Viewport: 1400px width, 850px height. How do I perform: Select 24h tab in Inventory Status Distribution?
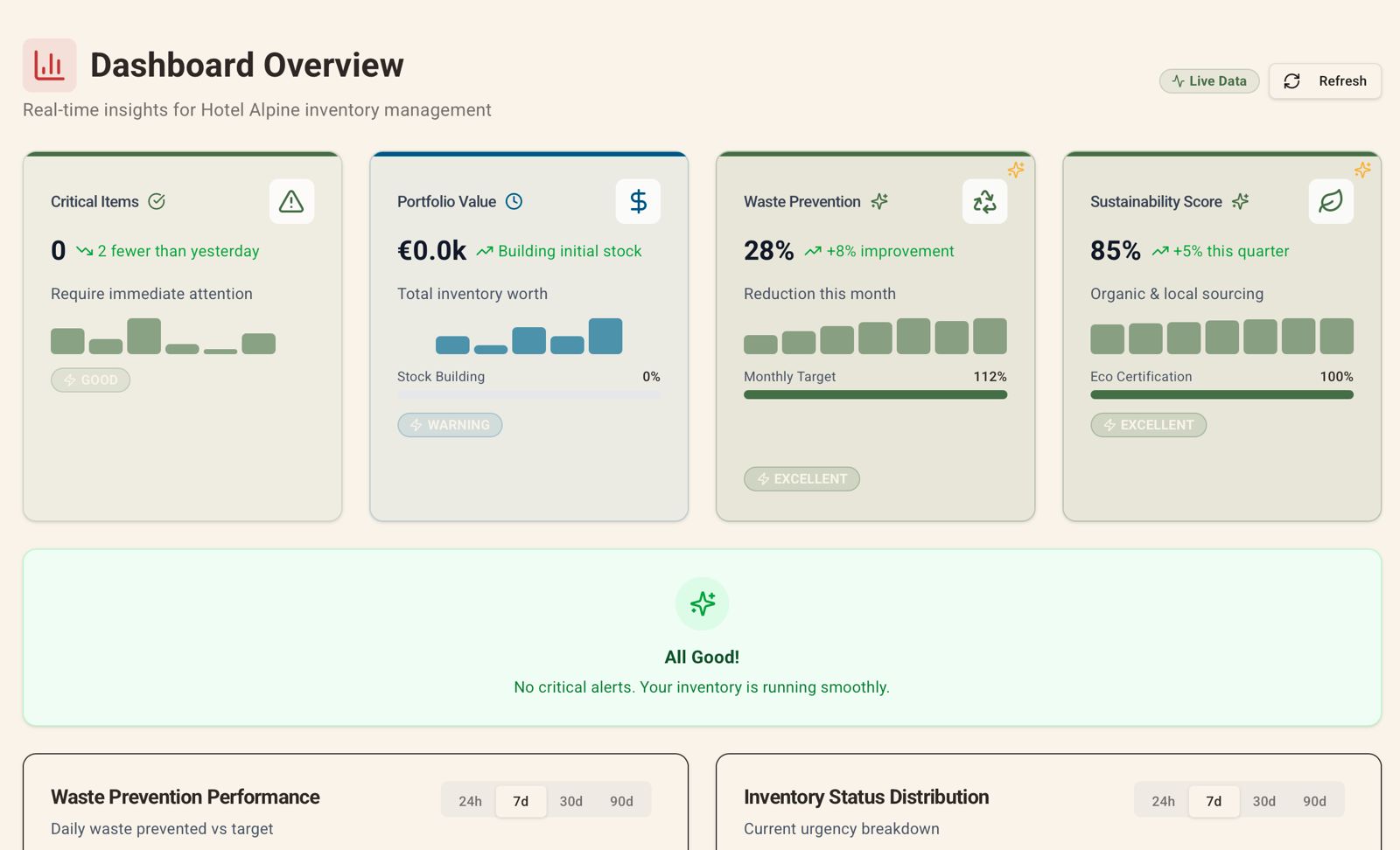(x=1163, y=801)
